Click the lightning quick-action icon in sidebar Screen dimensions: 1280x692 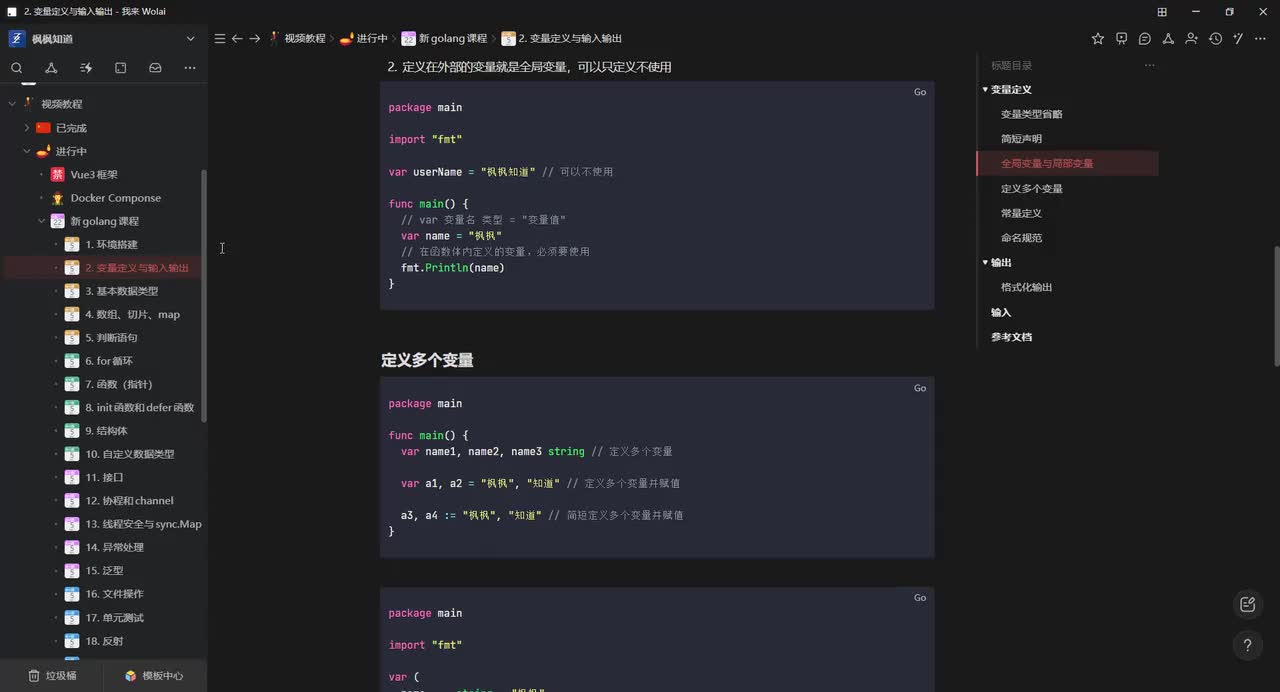[x=86, y=68]
